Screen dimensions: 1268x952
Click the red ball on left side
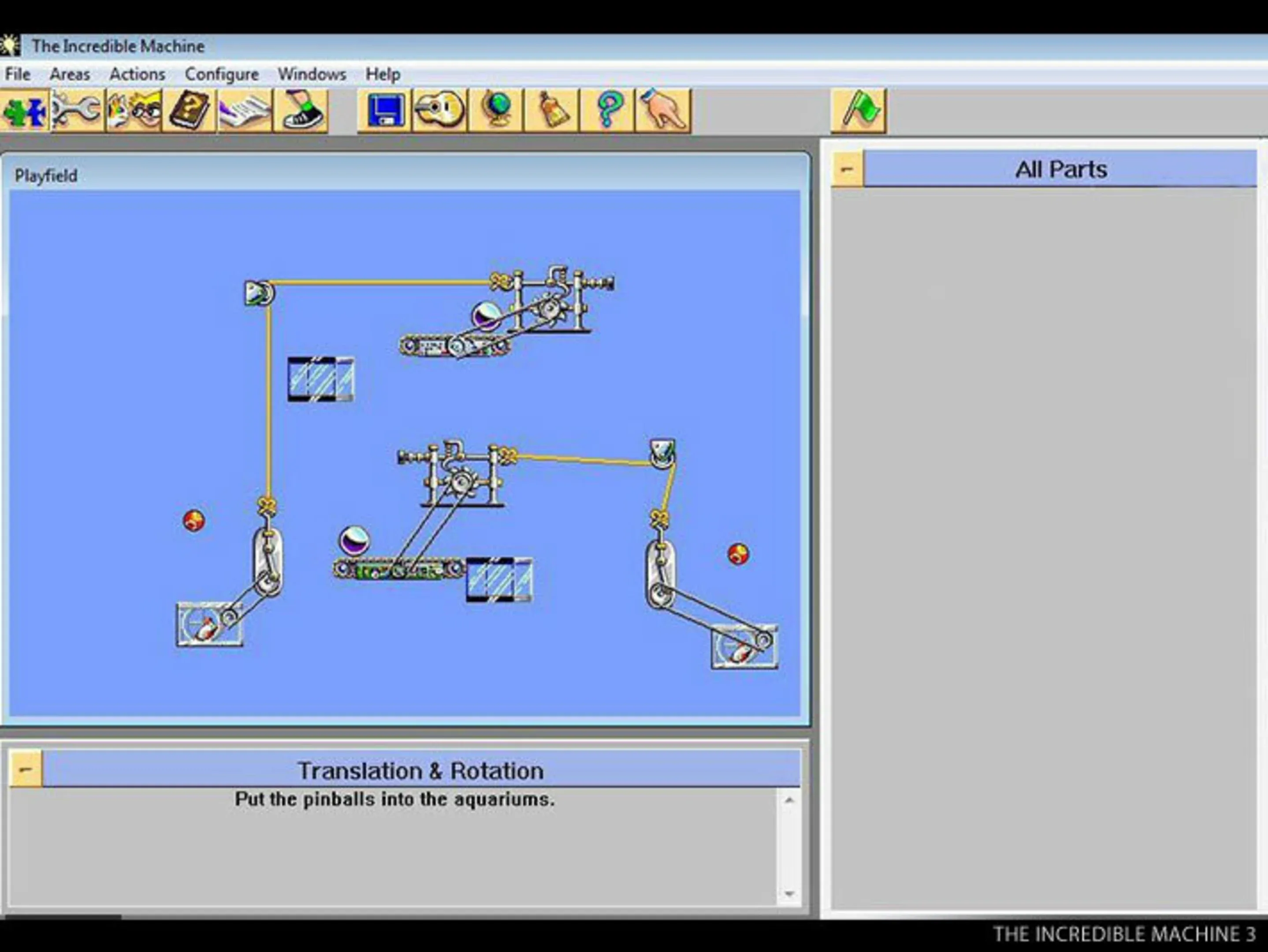[194, 521]
